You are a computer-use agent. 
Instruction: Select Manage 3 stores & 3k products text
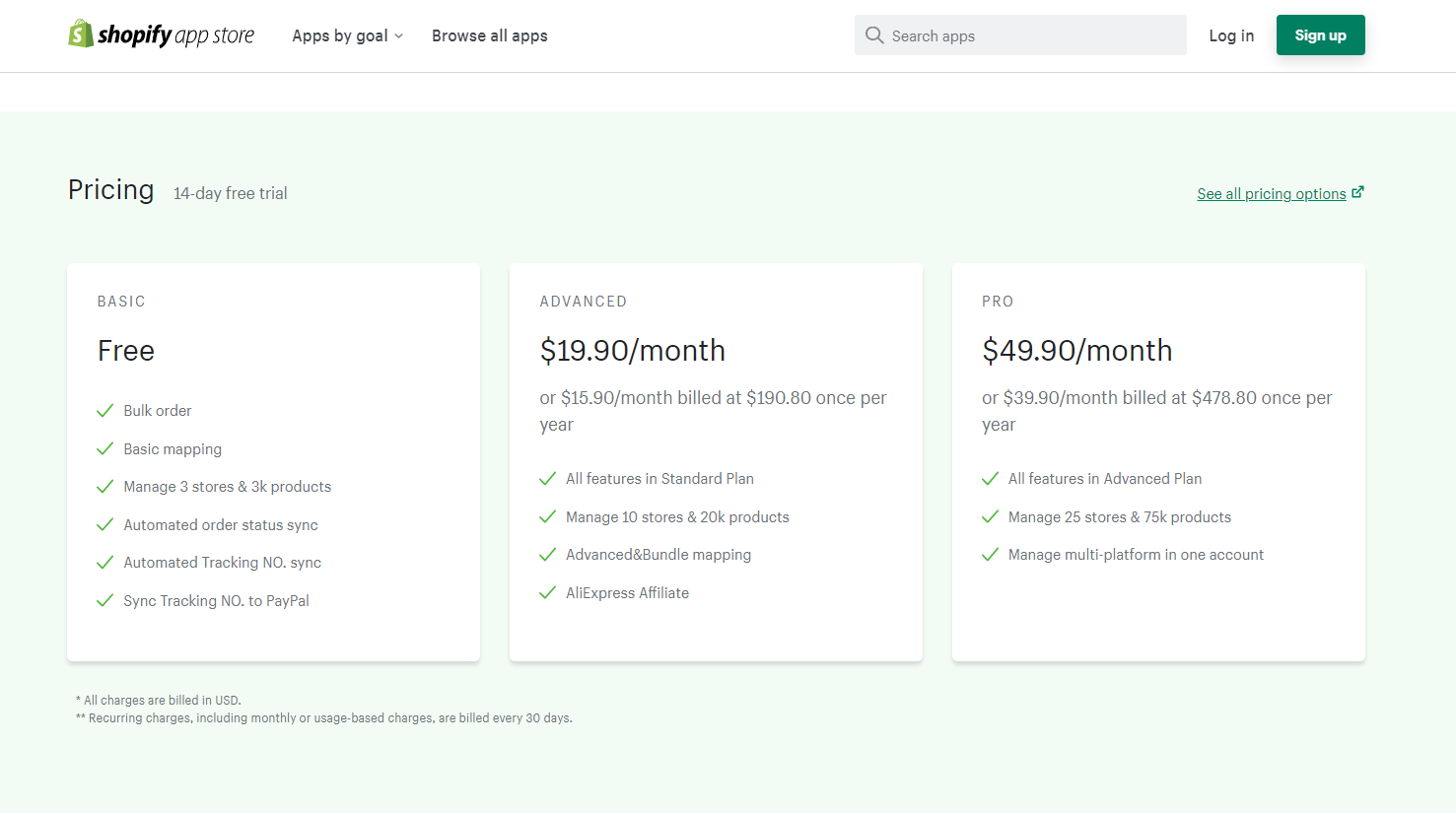tap(228, 487)
